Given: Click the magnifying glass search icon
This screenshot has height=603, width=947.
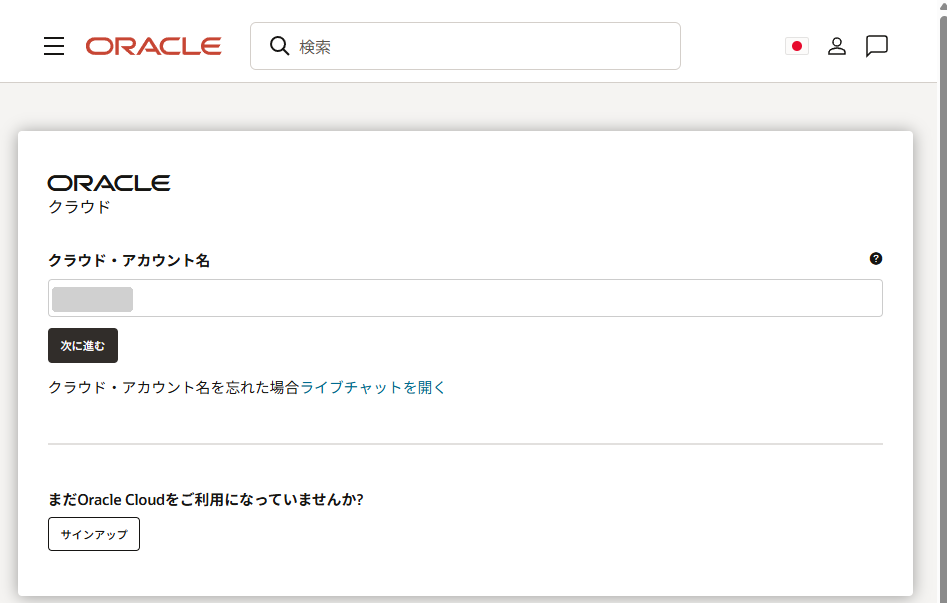Looking at the screenshot, I should [x=279, y=46].
